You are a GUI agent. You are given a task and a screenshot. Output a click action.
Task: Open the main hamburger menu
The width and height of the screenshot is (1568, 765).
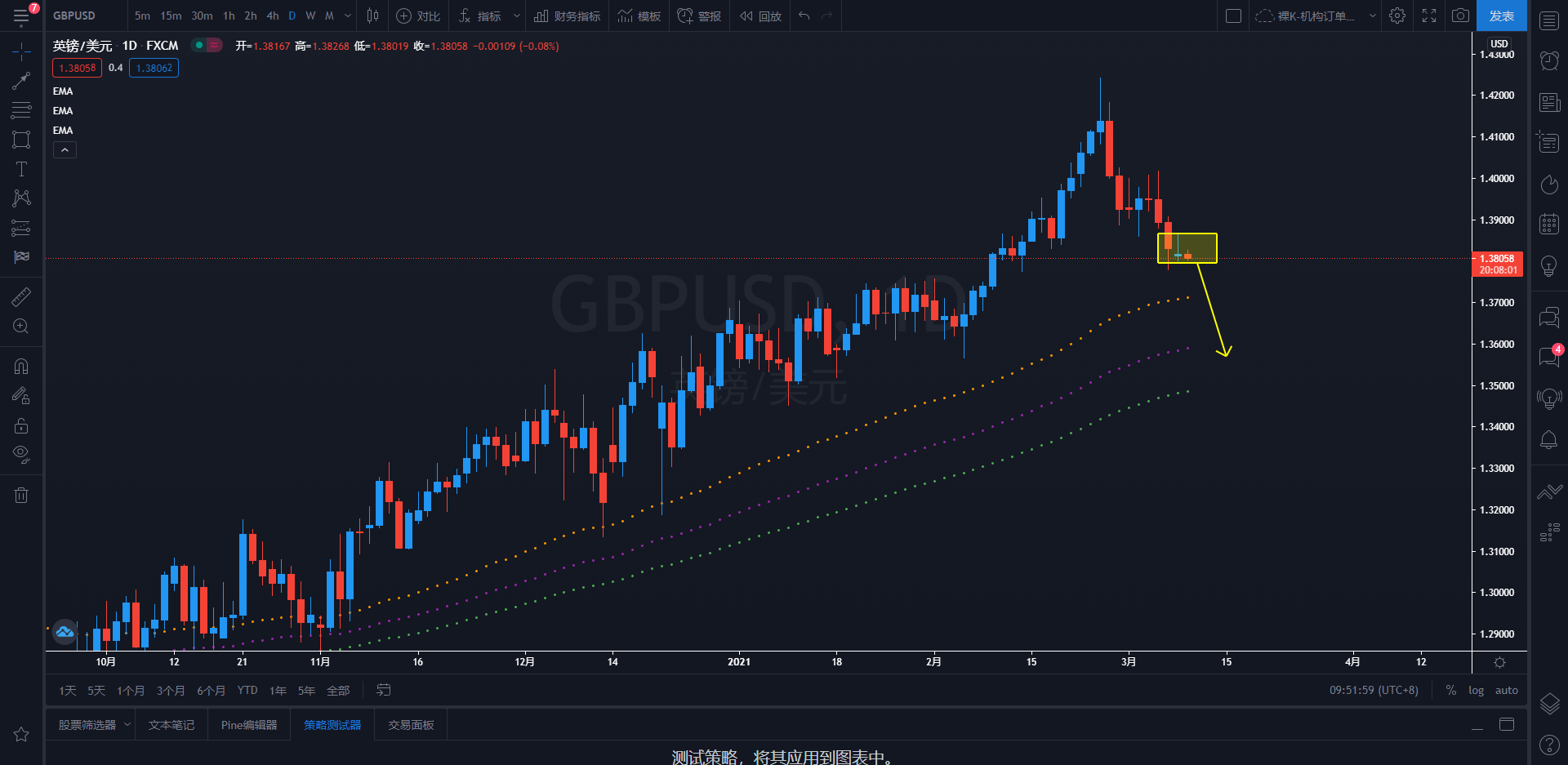point(21,16)
